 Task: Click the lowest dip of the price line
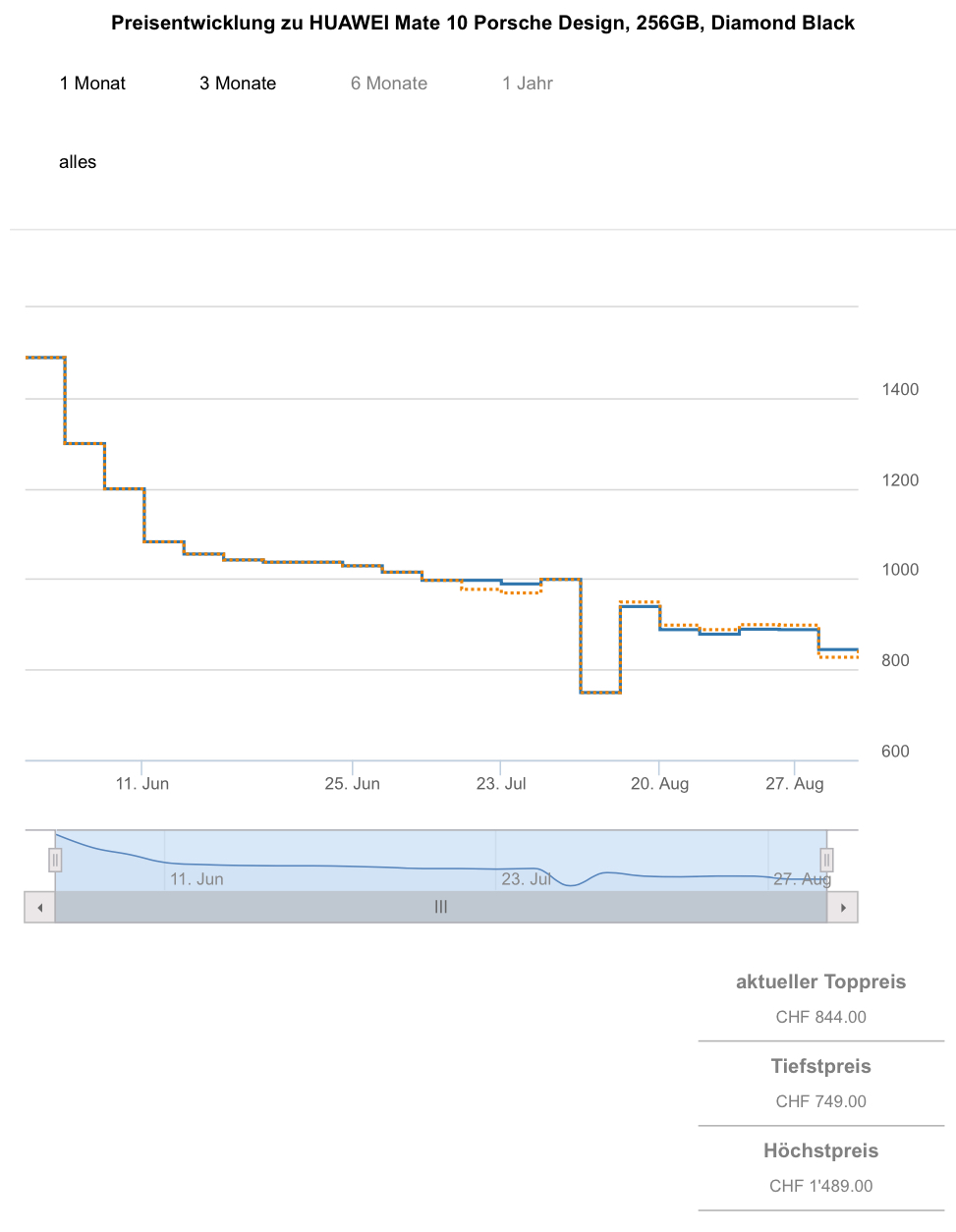(x=600, y=693)
